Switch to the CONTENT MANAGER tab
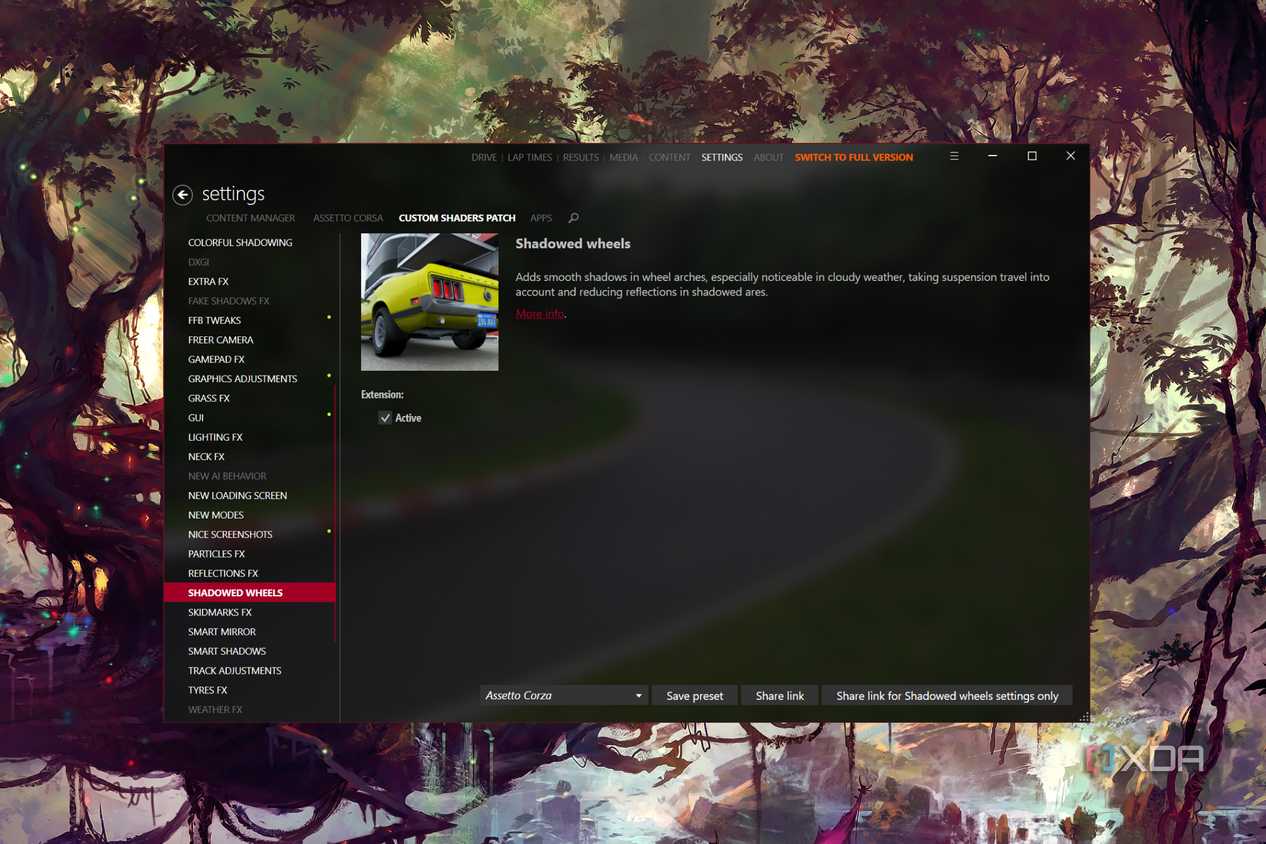 [x=250, y=217]
